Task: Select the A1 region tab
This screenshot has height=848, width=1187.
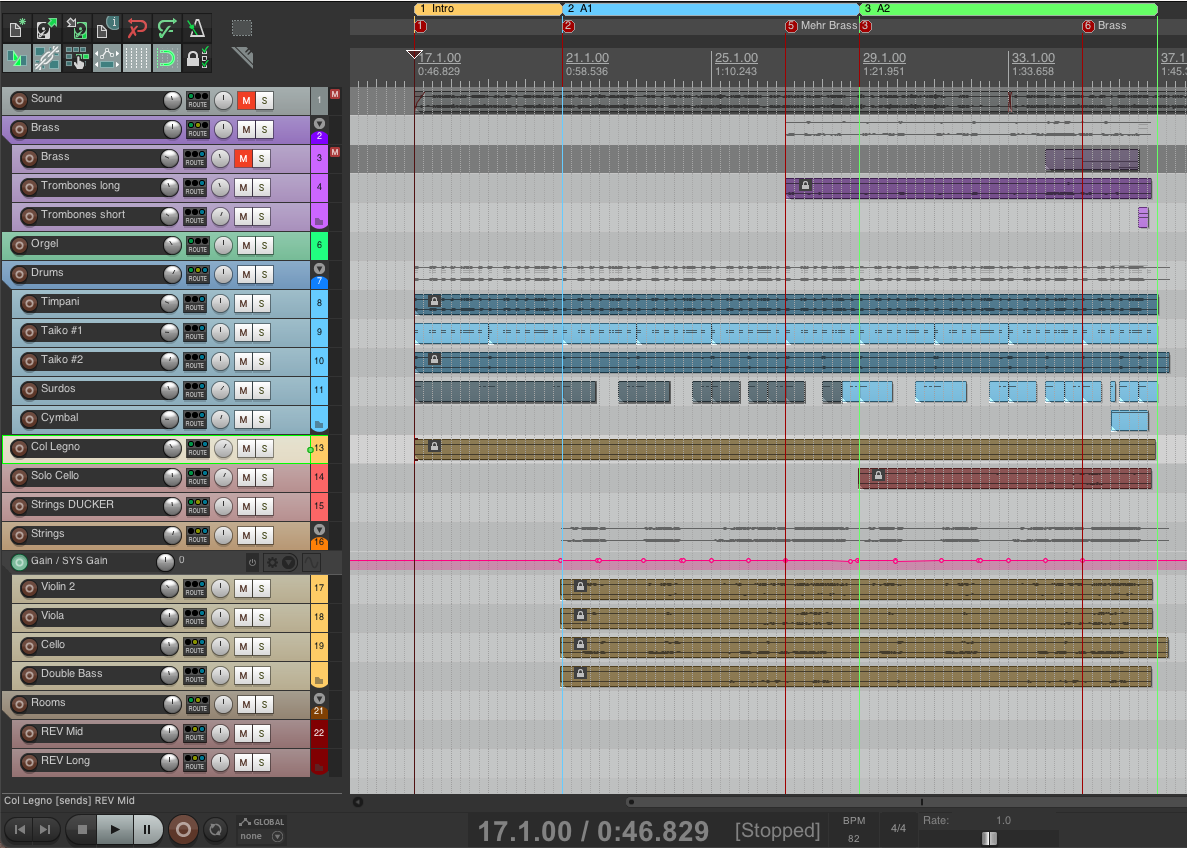Action: 710,8
